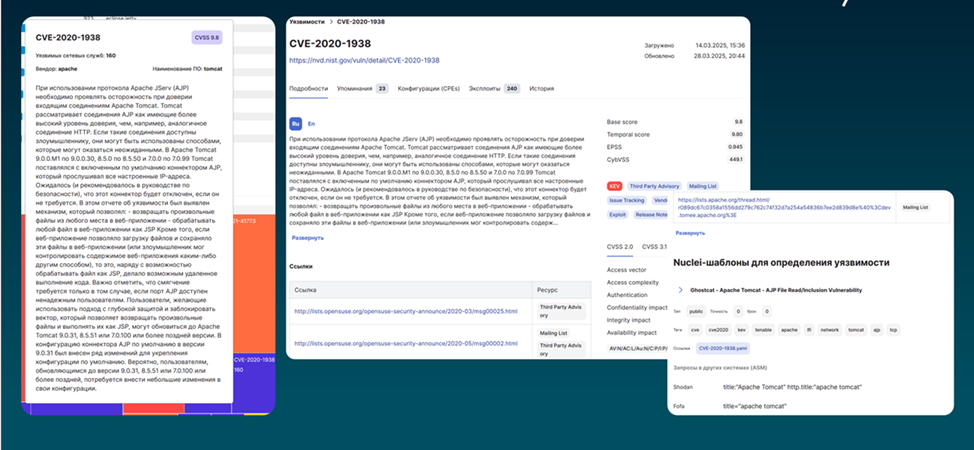
Task: Click the Ghostcat - Apache Tomcat template title
Action: (776, 290)
